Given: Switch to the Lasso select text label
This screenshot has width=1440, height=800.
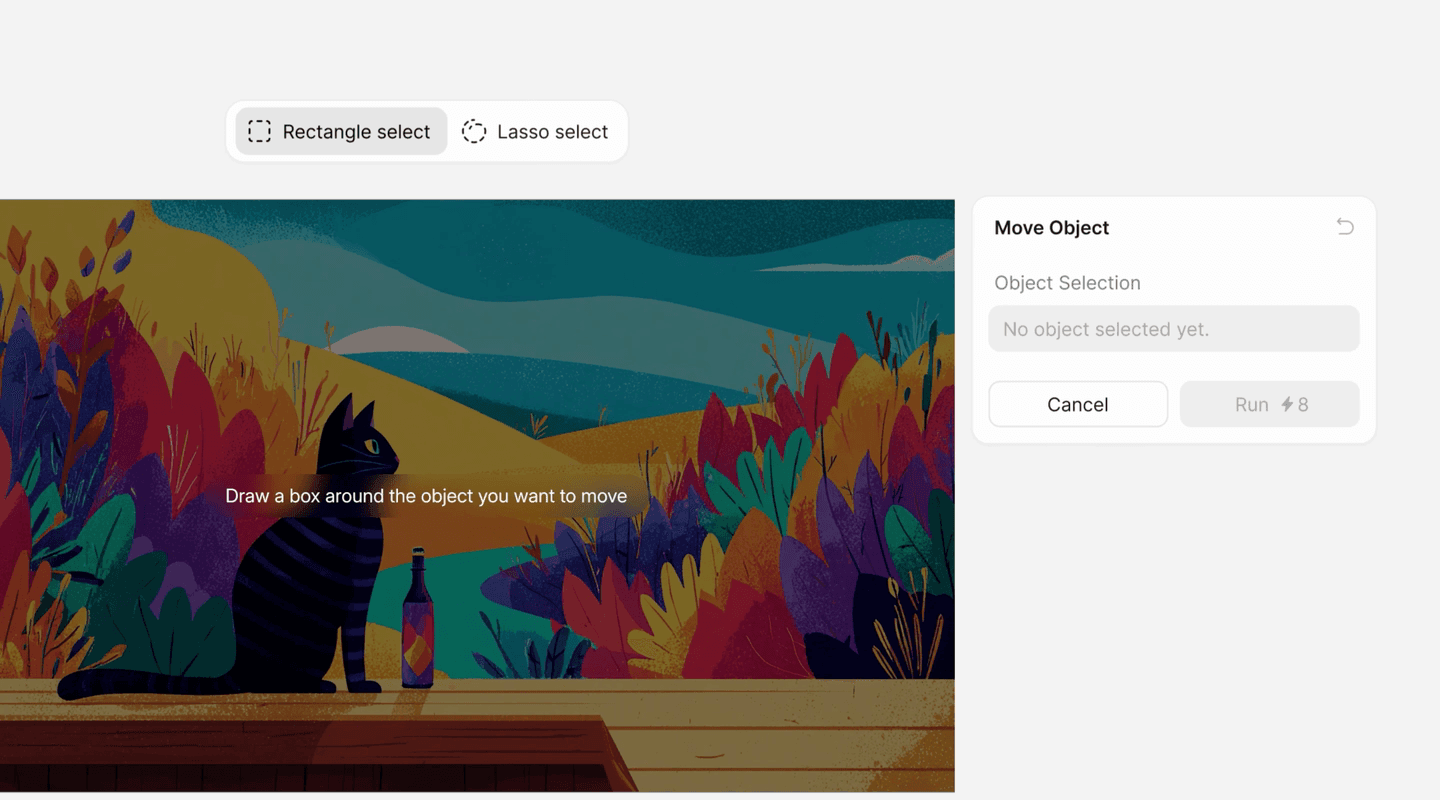Looking at the screenshot, I should coord(552,132).
